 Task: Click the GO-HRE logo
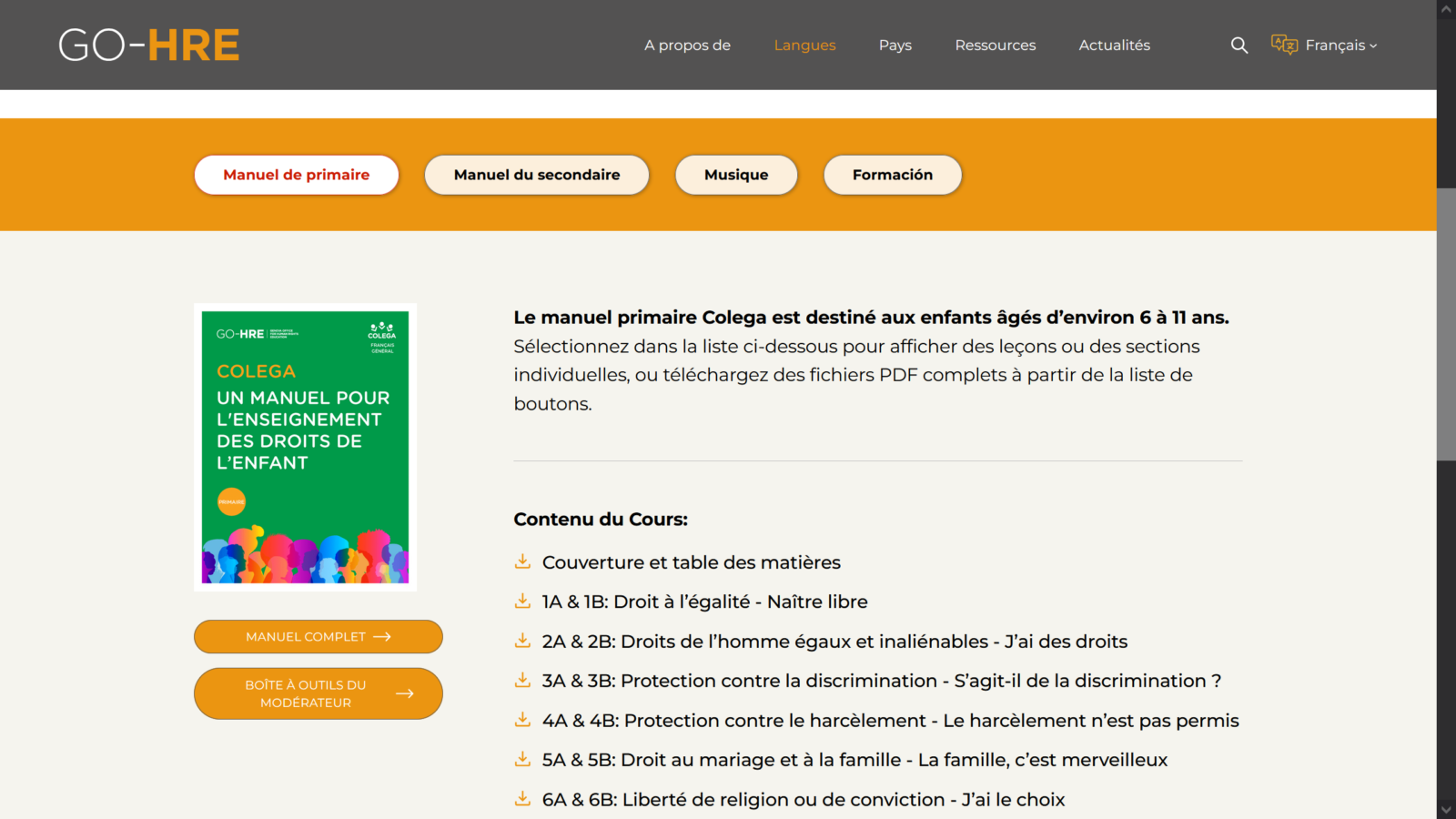pos(149,45)
